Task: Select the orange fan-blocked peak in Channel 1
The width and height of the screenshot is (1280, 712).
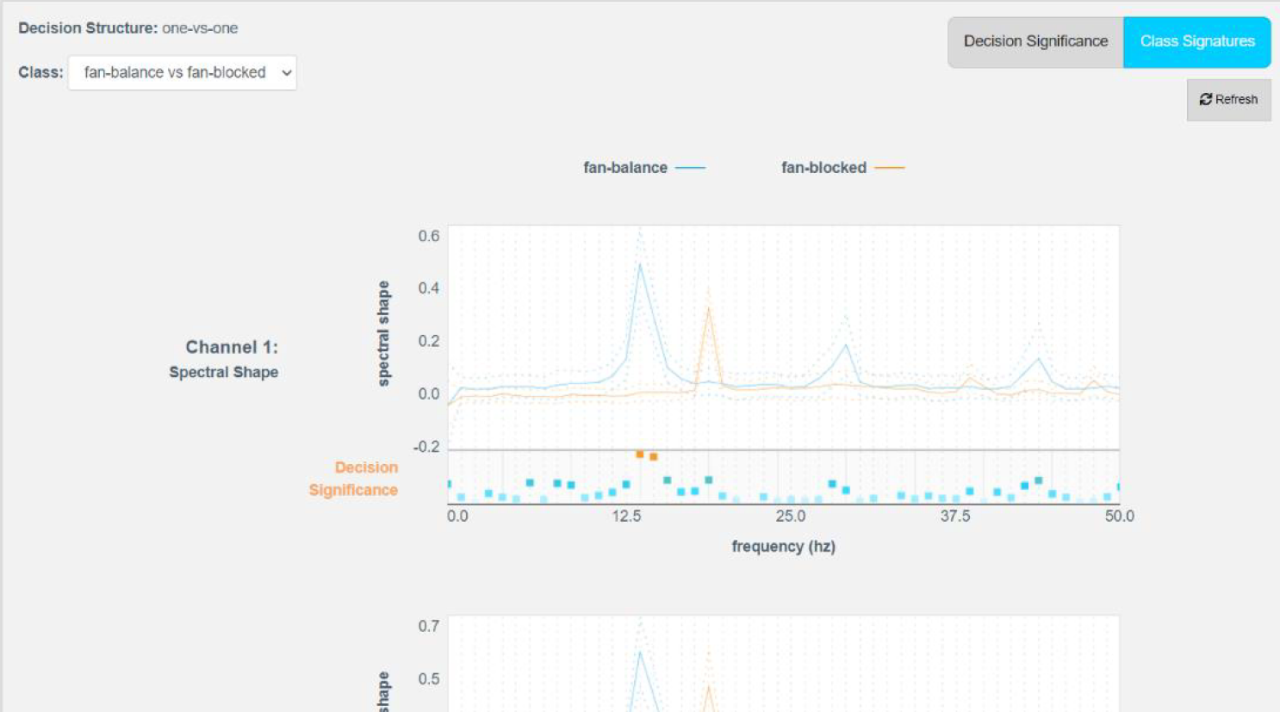Action: [x=708, y=309]
